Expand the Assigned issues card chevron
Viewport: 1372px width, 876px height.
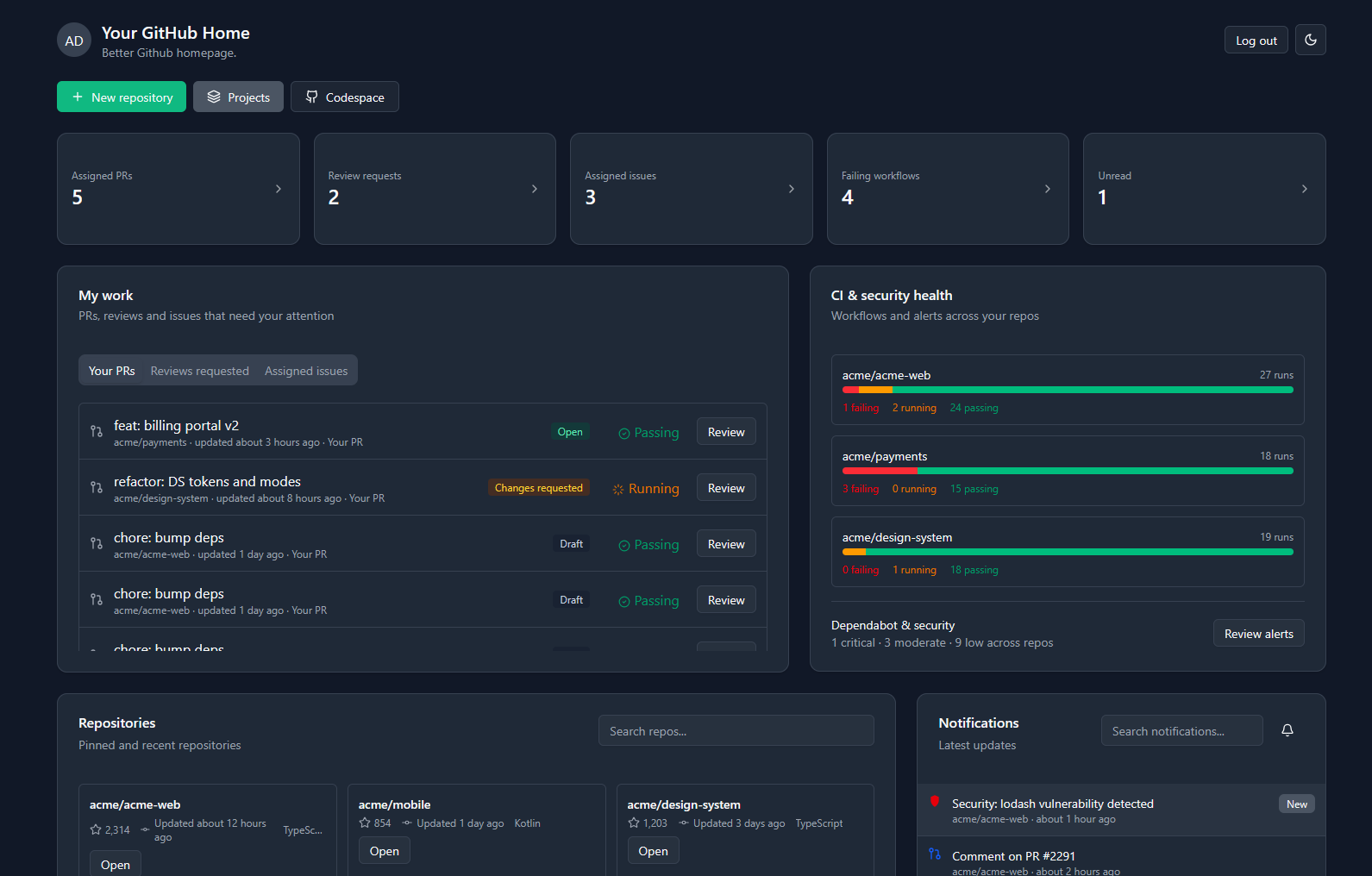point(792,189)
